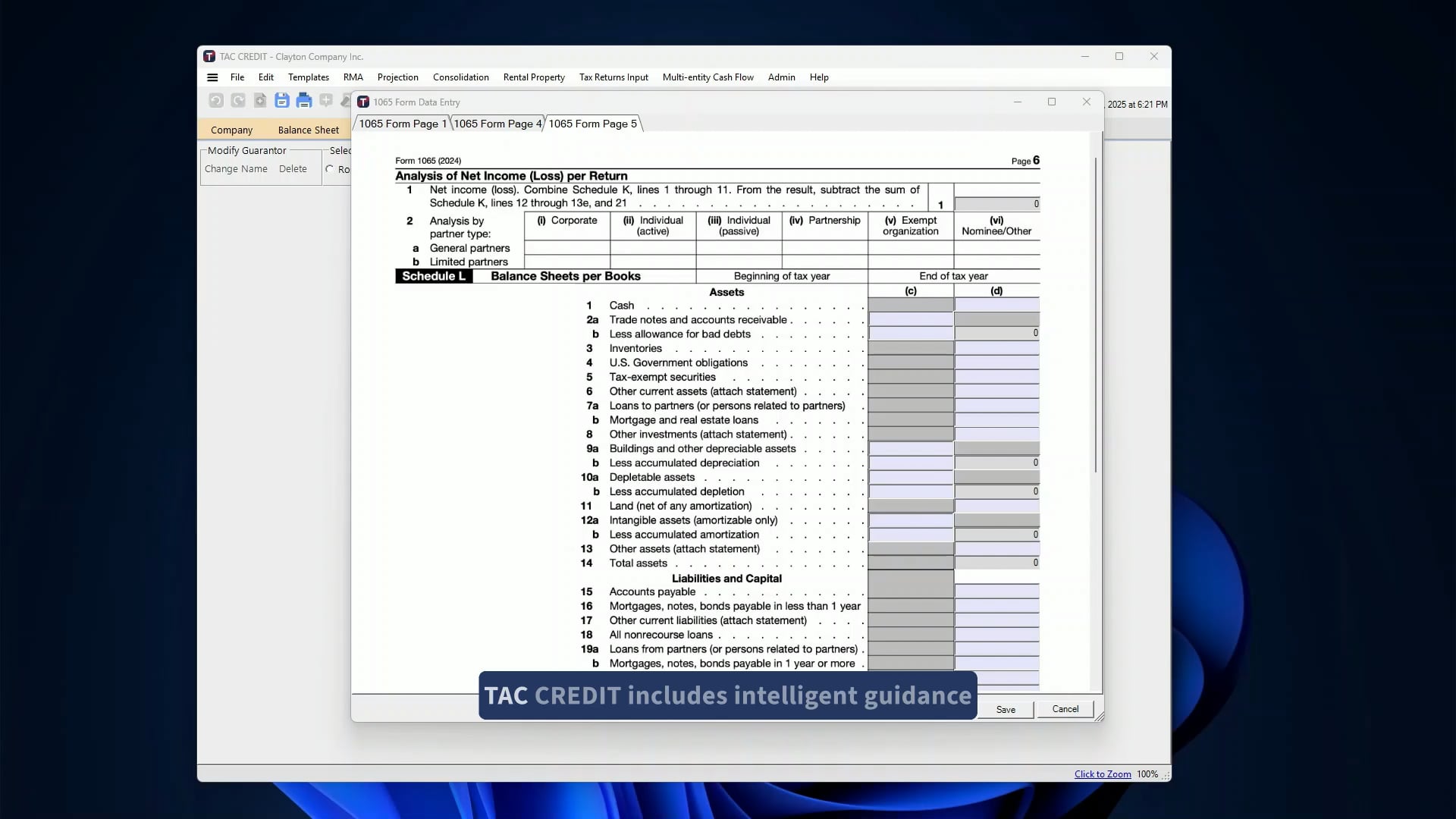Select the pen icon in the toolbar

coord(347,100)
